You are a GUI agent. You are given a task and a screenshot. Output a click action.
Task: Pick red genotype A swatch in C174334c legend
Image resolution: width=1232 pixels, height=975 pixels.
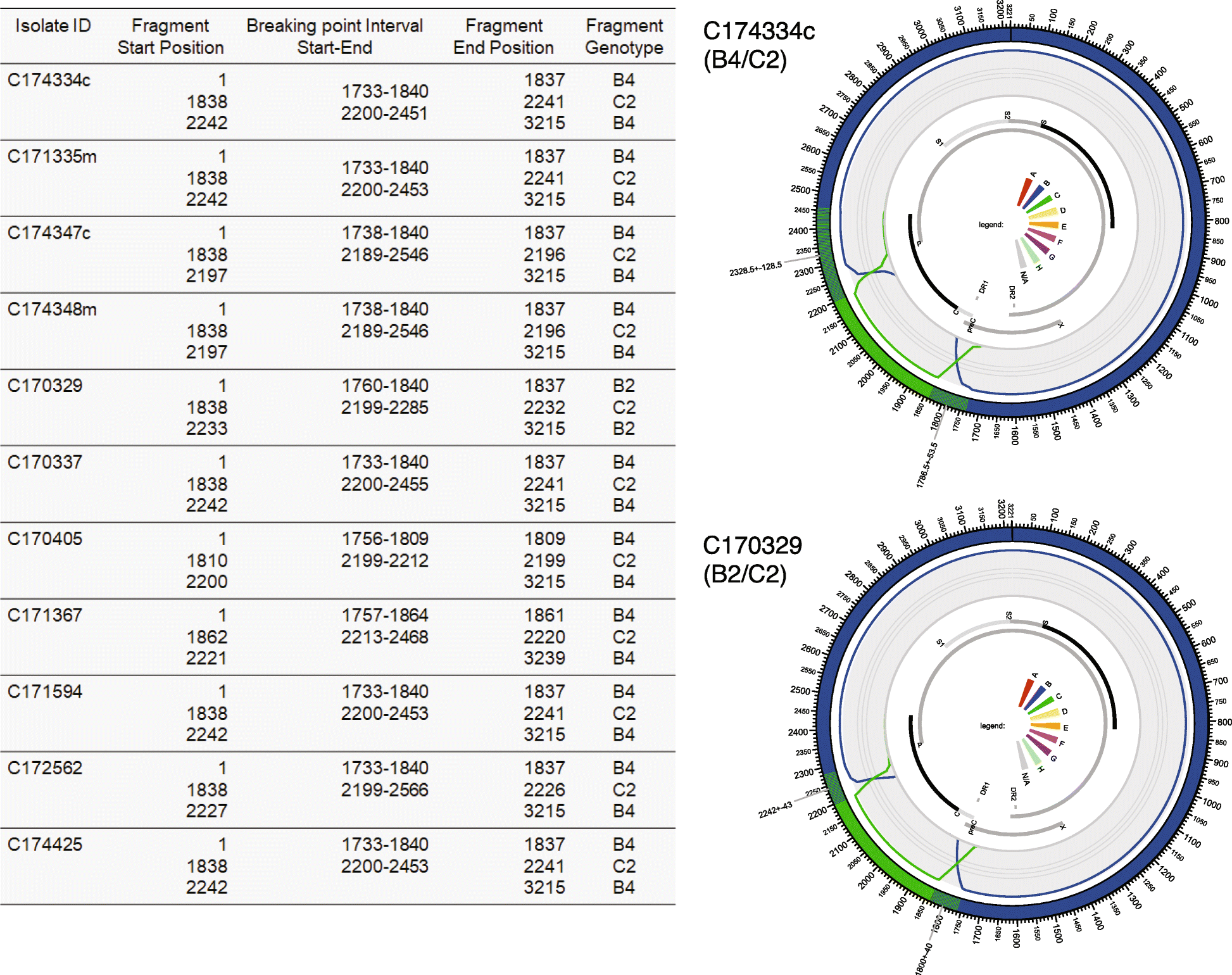pyautogui.click(x=1024, y=192)
